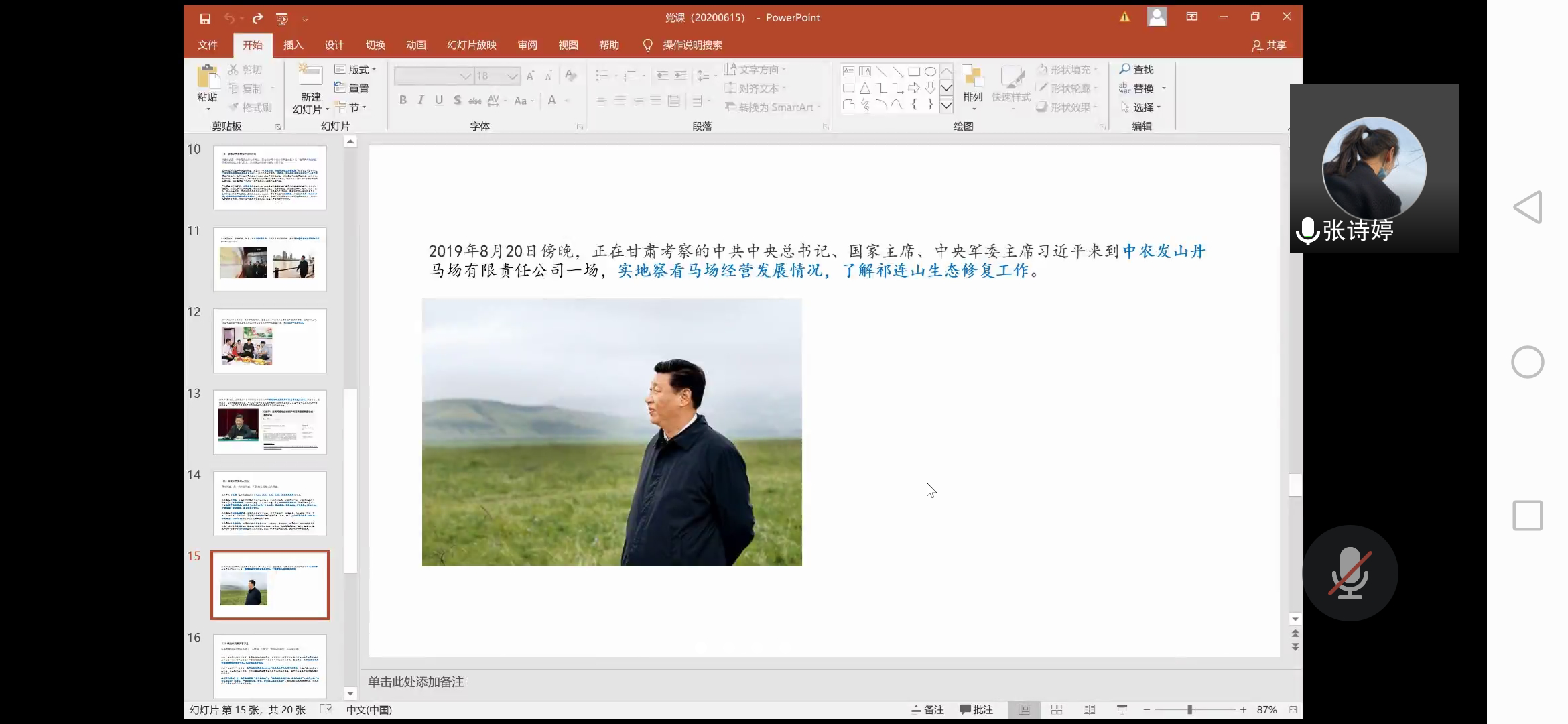Click the Redo arrow icon

257,19
